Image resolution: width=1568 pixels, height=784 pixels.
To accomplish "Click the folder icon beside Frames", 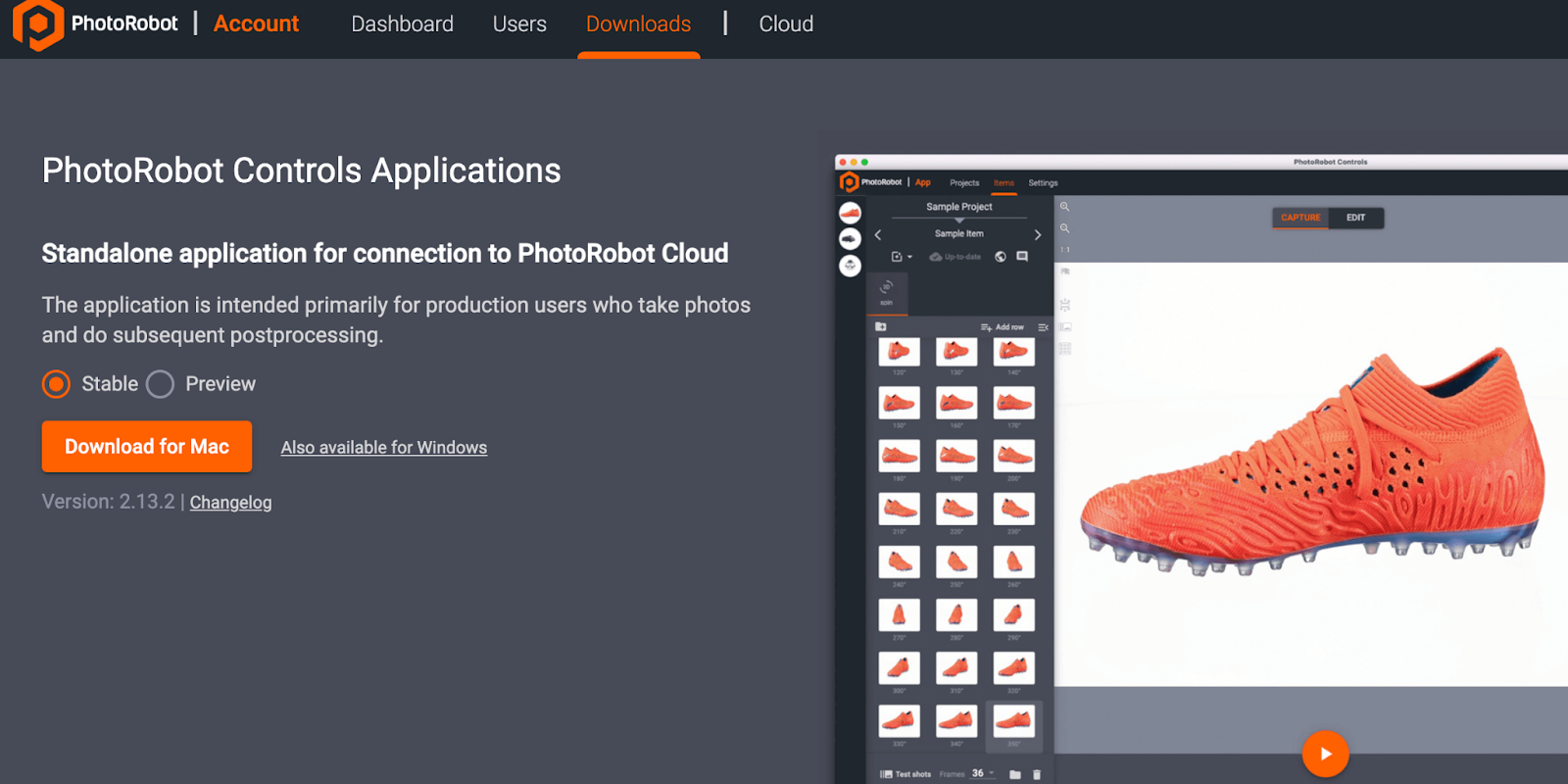I will [x=1015, y=774].
